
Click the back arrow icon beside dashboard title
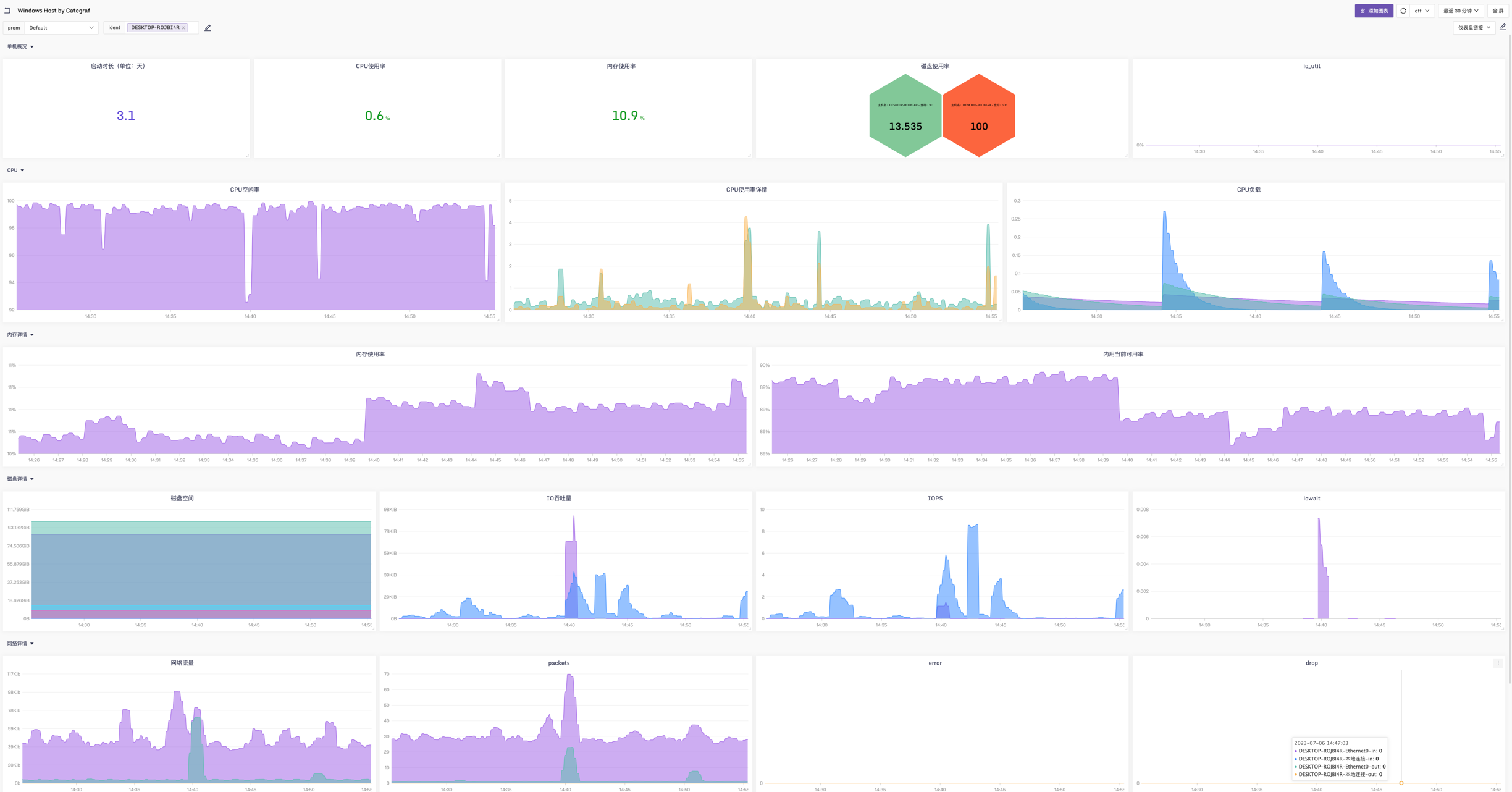click(7, 11)
